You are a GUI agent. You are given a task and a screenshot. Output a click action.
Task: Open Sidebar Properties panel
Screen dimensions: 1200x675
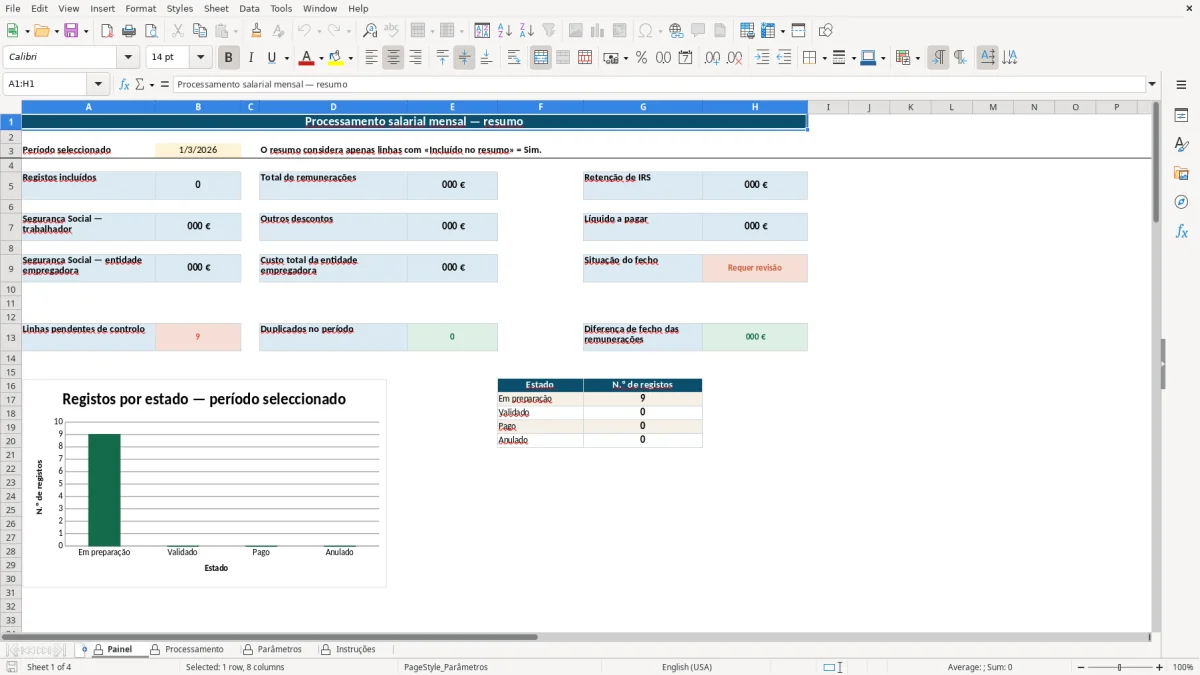coord(1181,116)
